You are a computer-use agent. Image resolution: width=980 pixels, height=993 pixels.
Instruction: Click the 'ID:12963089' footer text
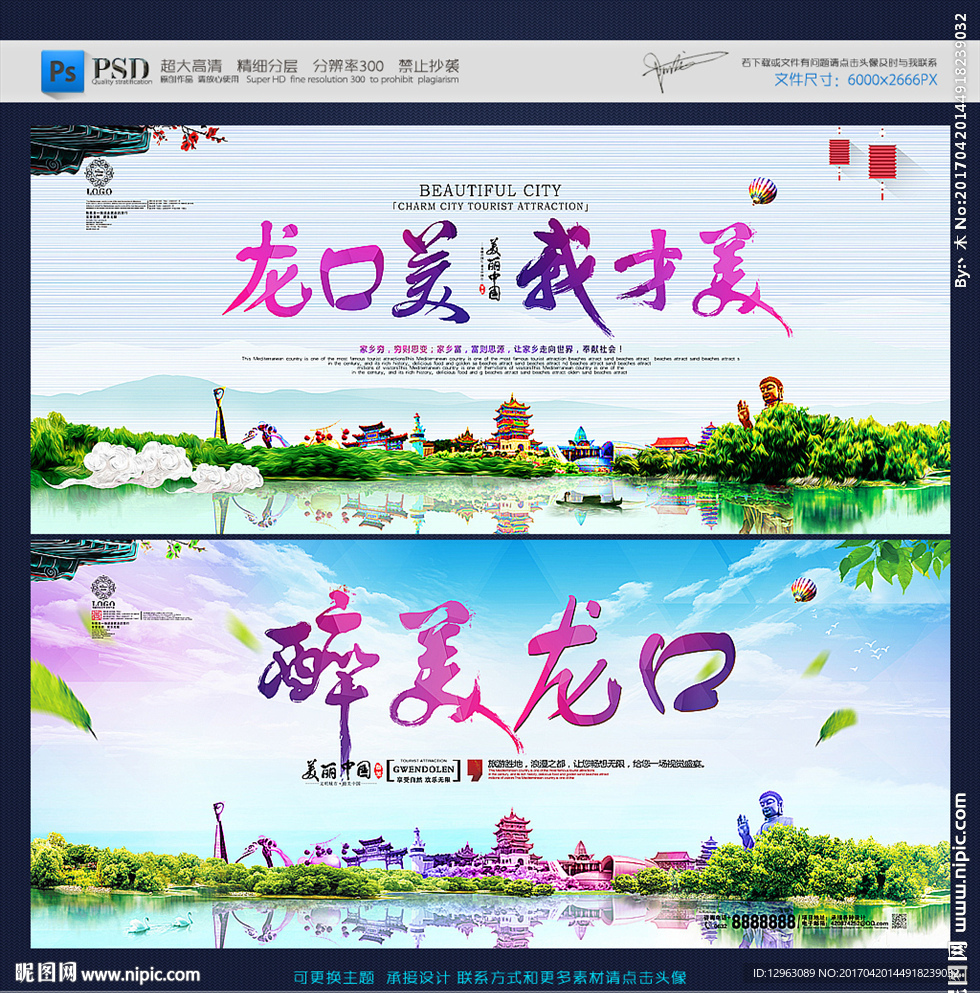coord(785,973)
